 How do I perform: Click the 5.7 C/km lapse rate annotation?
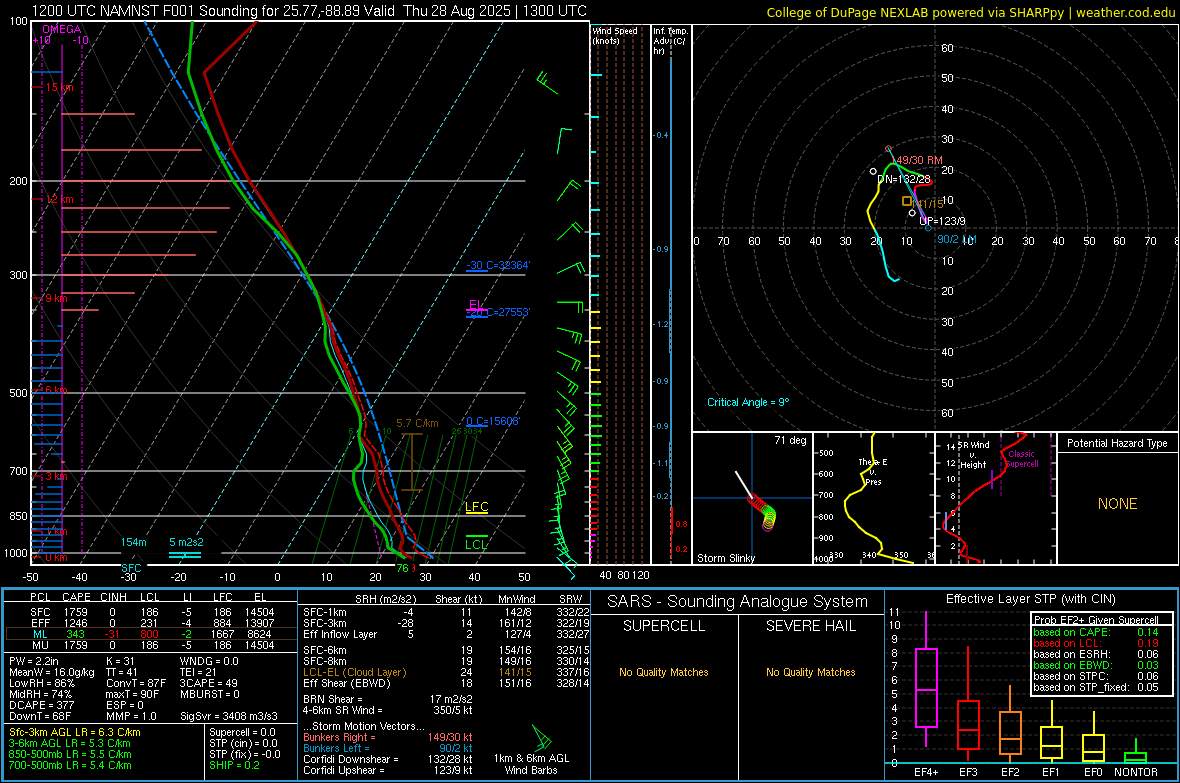click(418, 423)
